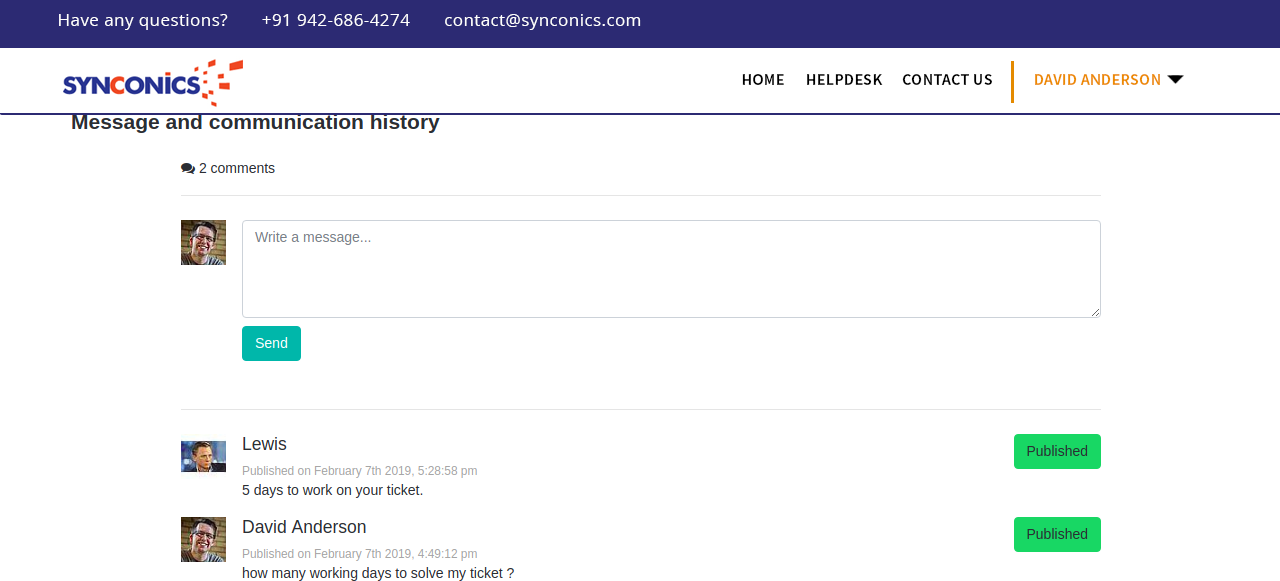The image size is (1280, 581).
Task: Toggle Published status on Lewis's comment
Action: (1057, 451)
